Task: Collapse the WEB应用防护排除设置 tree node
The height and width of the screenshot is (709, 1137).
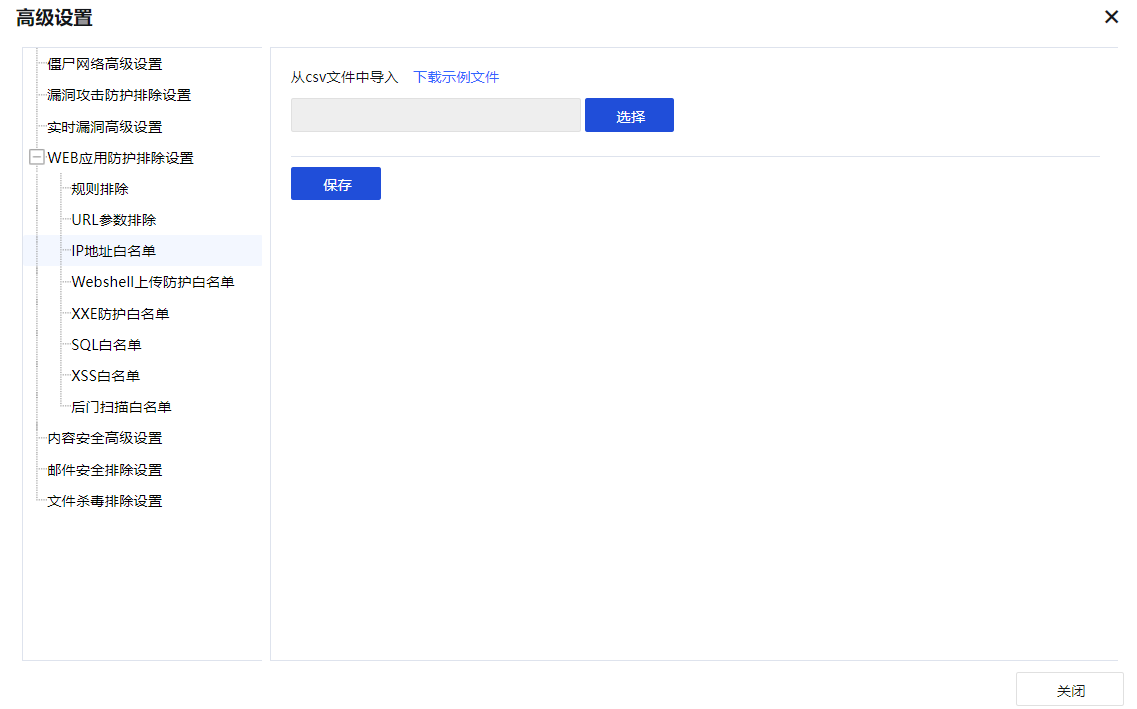Action: (37, 158)
